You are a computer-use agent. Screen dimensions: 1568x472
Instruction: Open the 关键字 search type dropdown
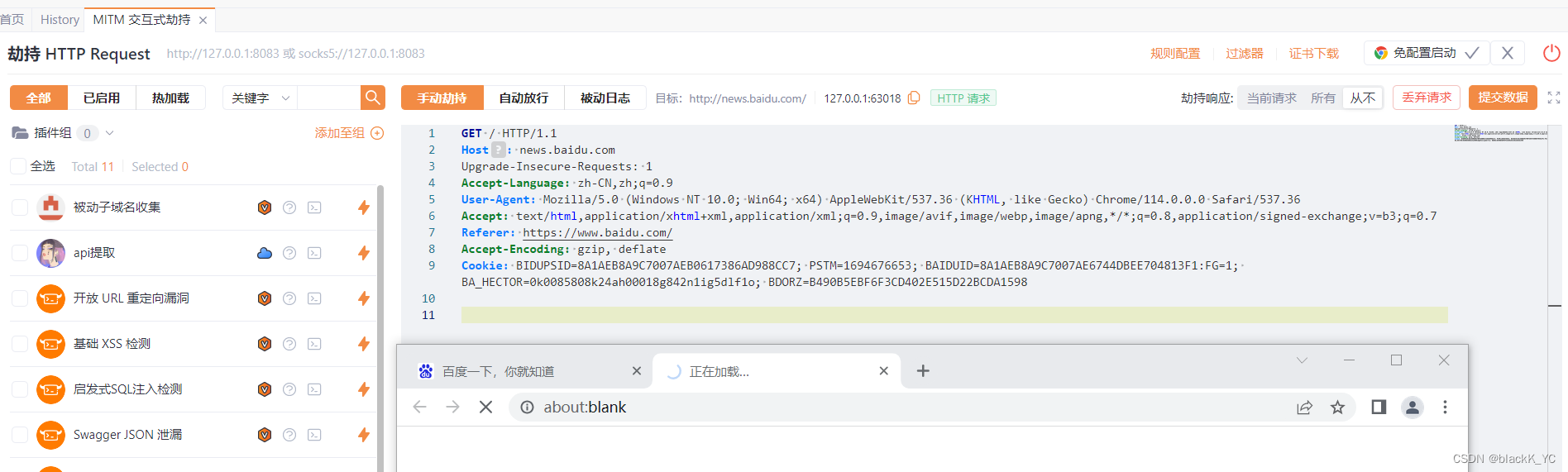pos(260,98)
